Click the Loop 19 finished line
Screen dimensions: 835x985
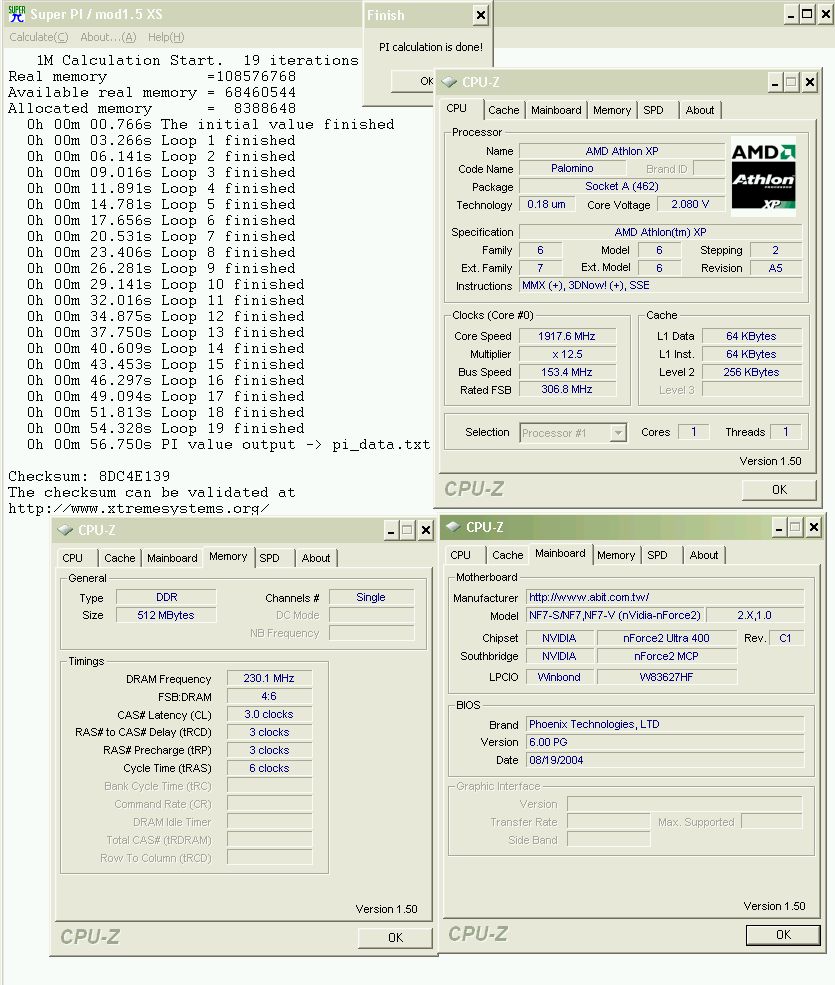[x=166, y=428]
